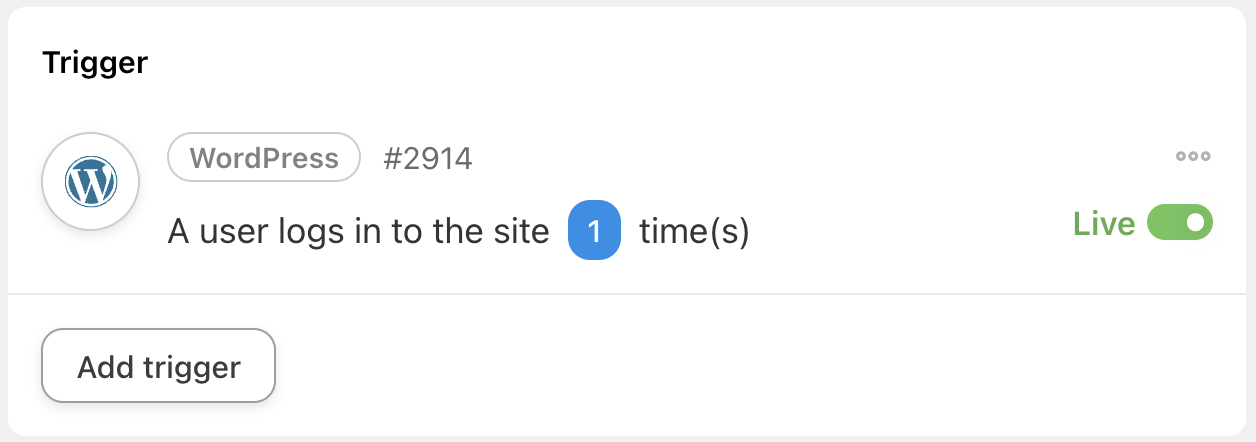
Task: Click the trigger ID #2914
Action: click(427, 158)
